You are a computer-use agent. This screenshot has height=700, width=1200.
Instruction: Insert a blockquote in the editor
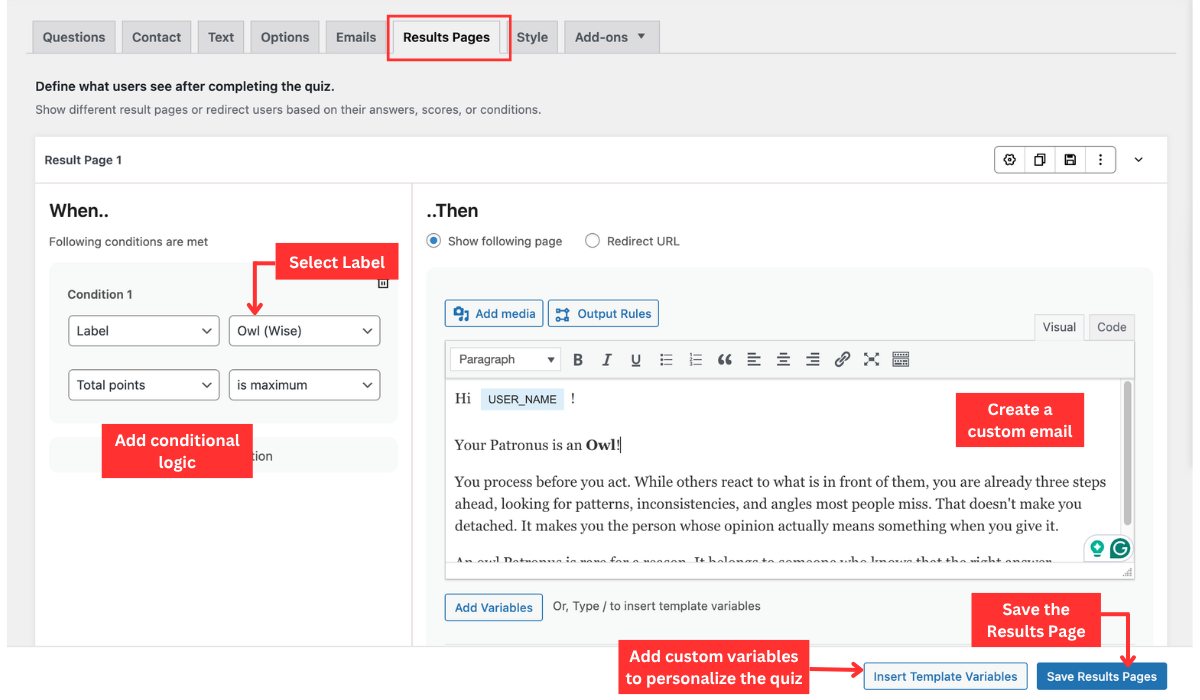[x=725, y=360]
